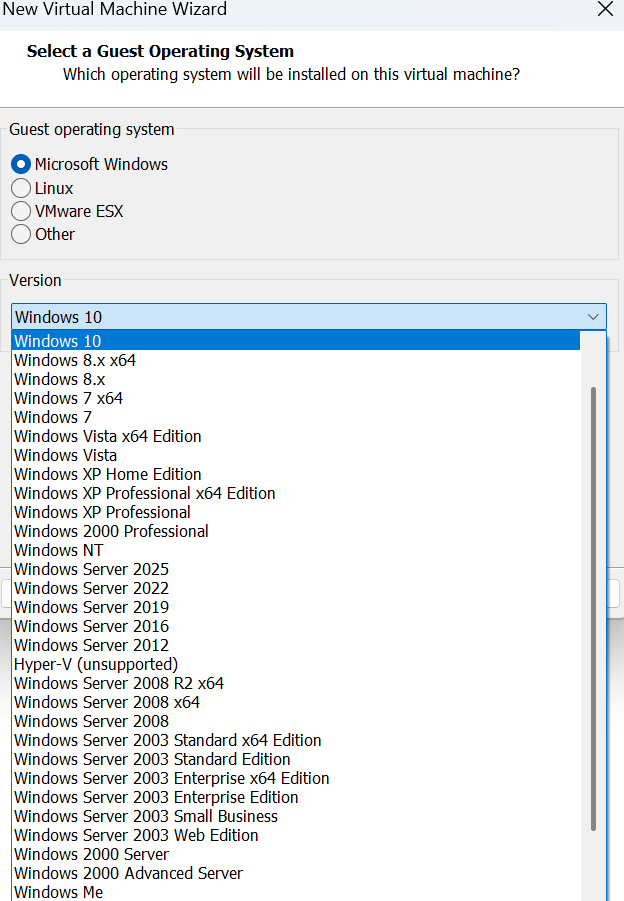Collapse the Version dropdown arrow
This screenshot has width=624, height=901.
[x=594, y=317]
